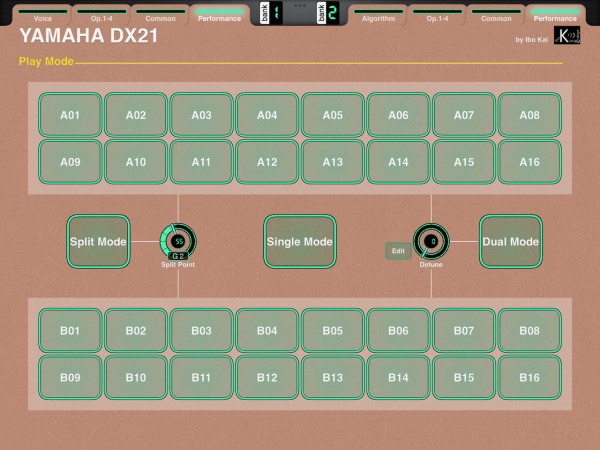Click the Edit button near Detune

(398, 251)
